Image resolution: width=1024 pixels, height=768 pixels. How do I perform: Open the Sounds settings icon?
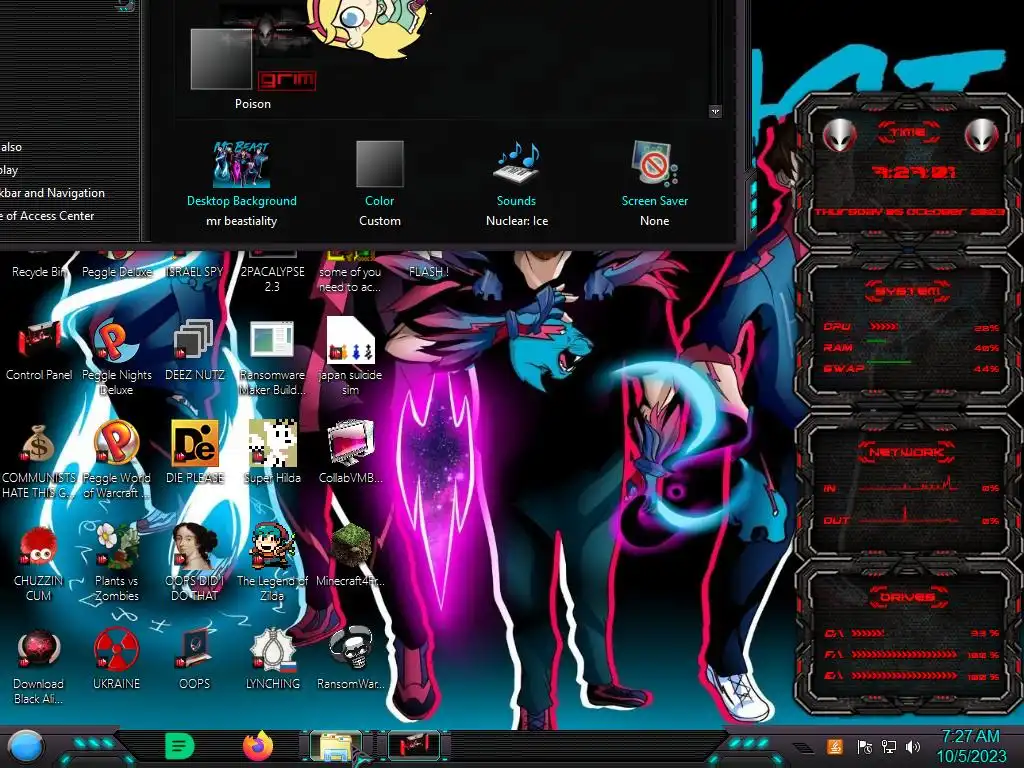click(x=517, y=184)
